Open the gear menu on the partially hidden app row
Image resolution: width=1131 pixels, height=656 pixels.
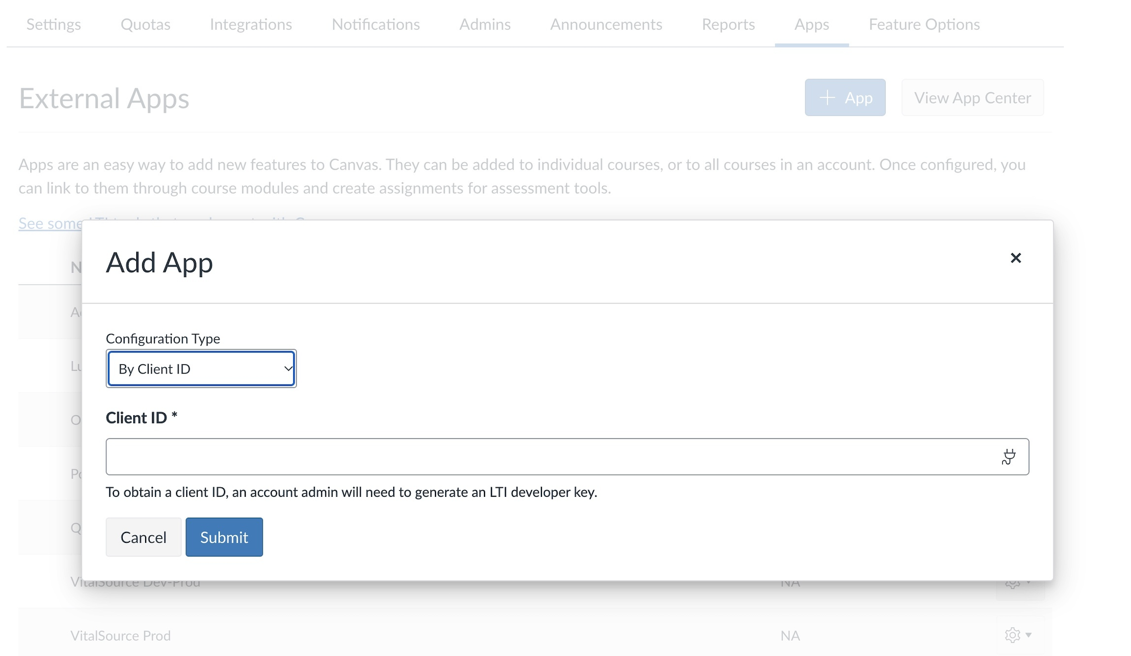click(1012, 582)
